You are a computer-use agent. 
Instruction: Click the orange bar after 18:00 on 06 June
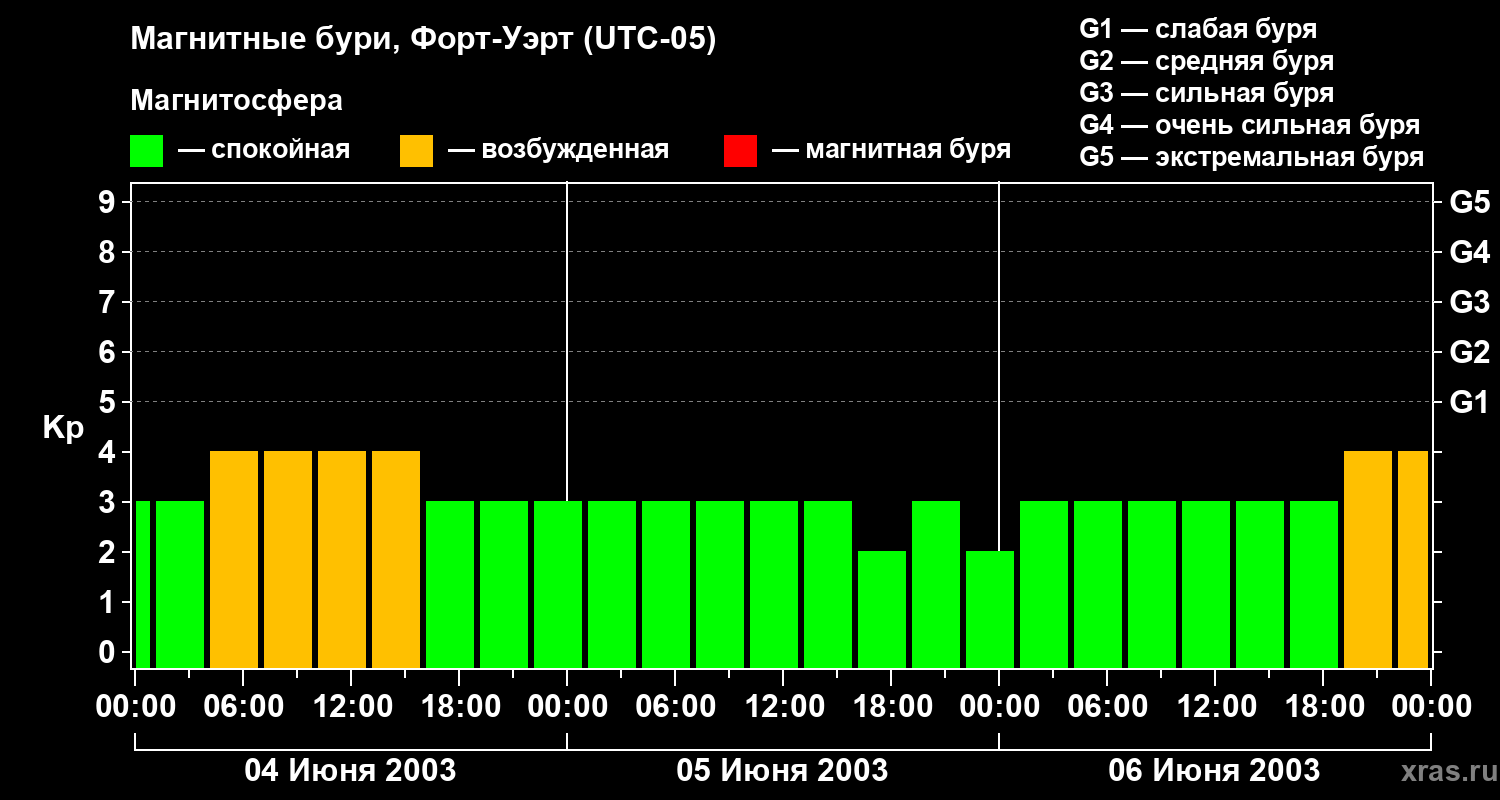click(1368, 559)
